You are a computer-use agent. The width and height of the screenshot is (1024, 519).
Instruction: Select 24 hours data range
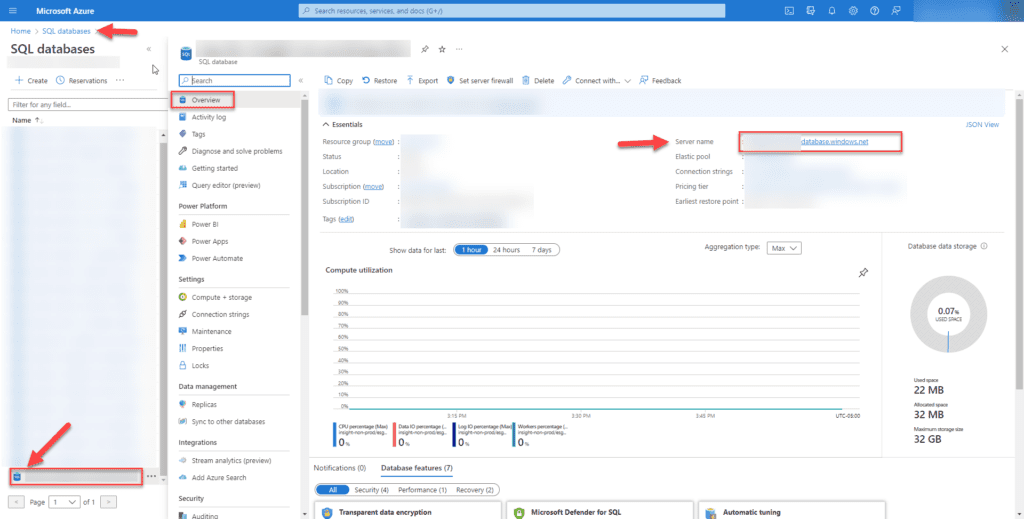point(506,249)
